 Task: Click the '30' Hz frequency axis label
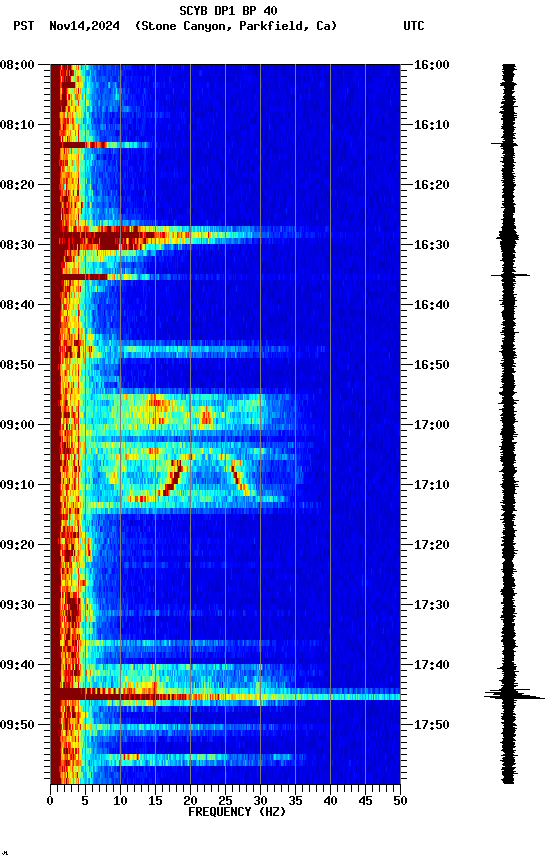point(260,801)
